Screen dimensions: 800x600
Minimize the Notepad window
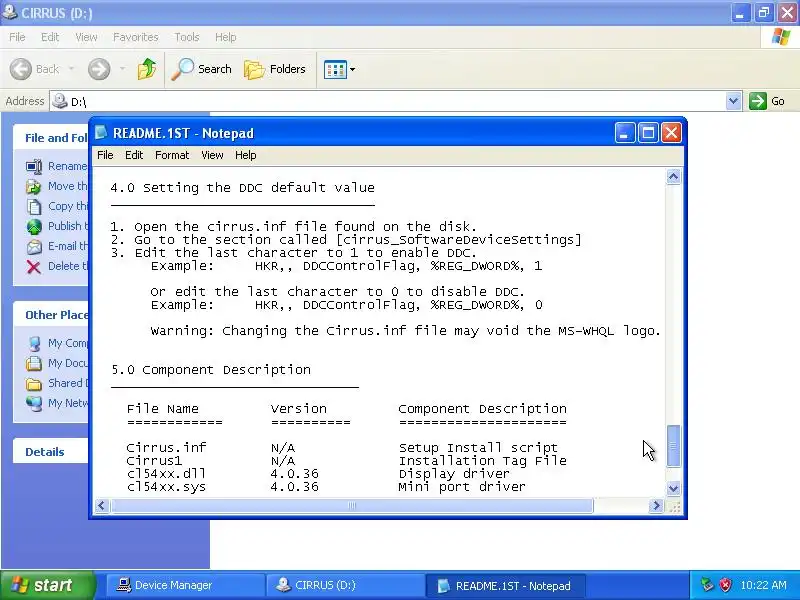[x=624, y=133]
